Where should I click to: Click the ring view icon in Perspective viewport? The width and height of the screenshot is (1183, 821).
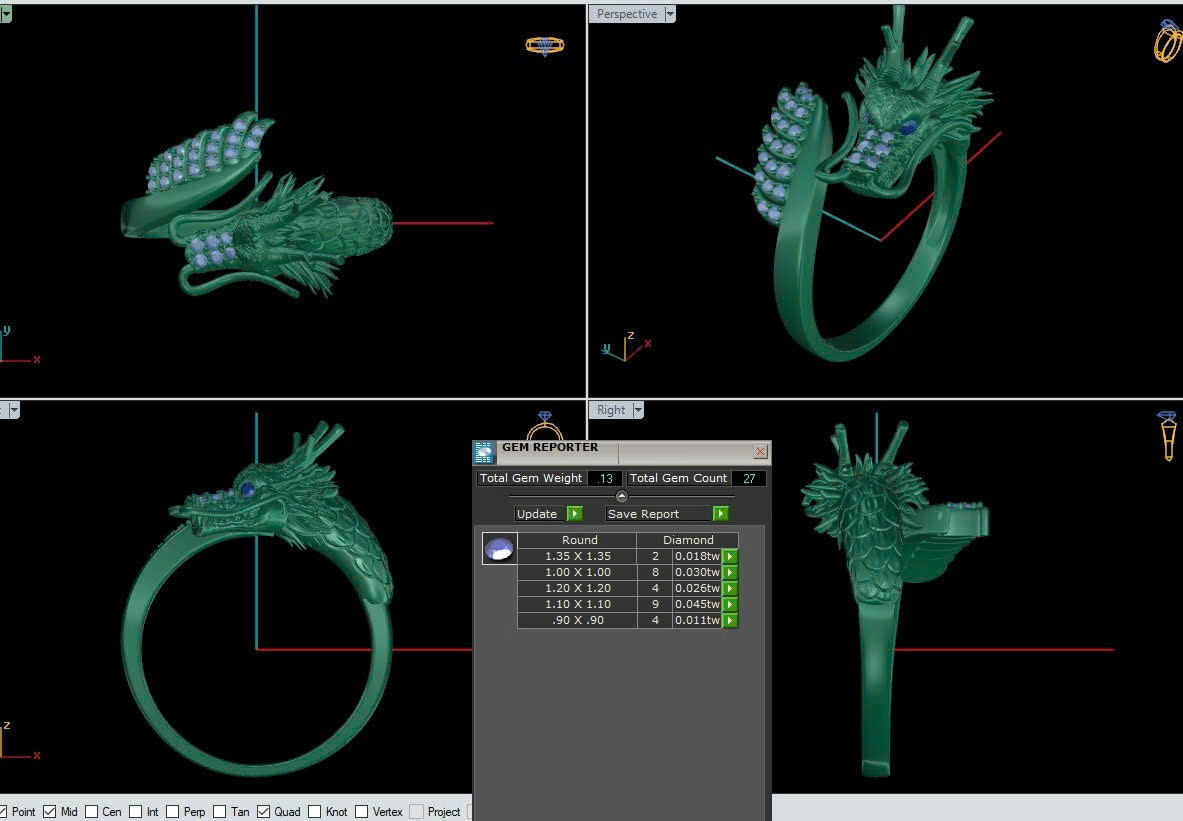pos(1168,40)
